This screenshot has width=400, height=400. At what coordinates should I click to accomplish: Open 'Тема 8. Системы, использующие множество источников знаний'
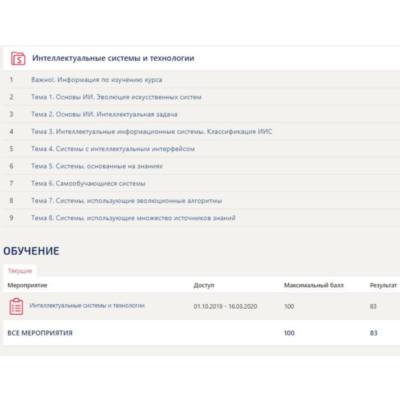pyautogui.click(x=133, y=218)
